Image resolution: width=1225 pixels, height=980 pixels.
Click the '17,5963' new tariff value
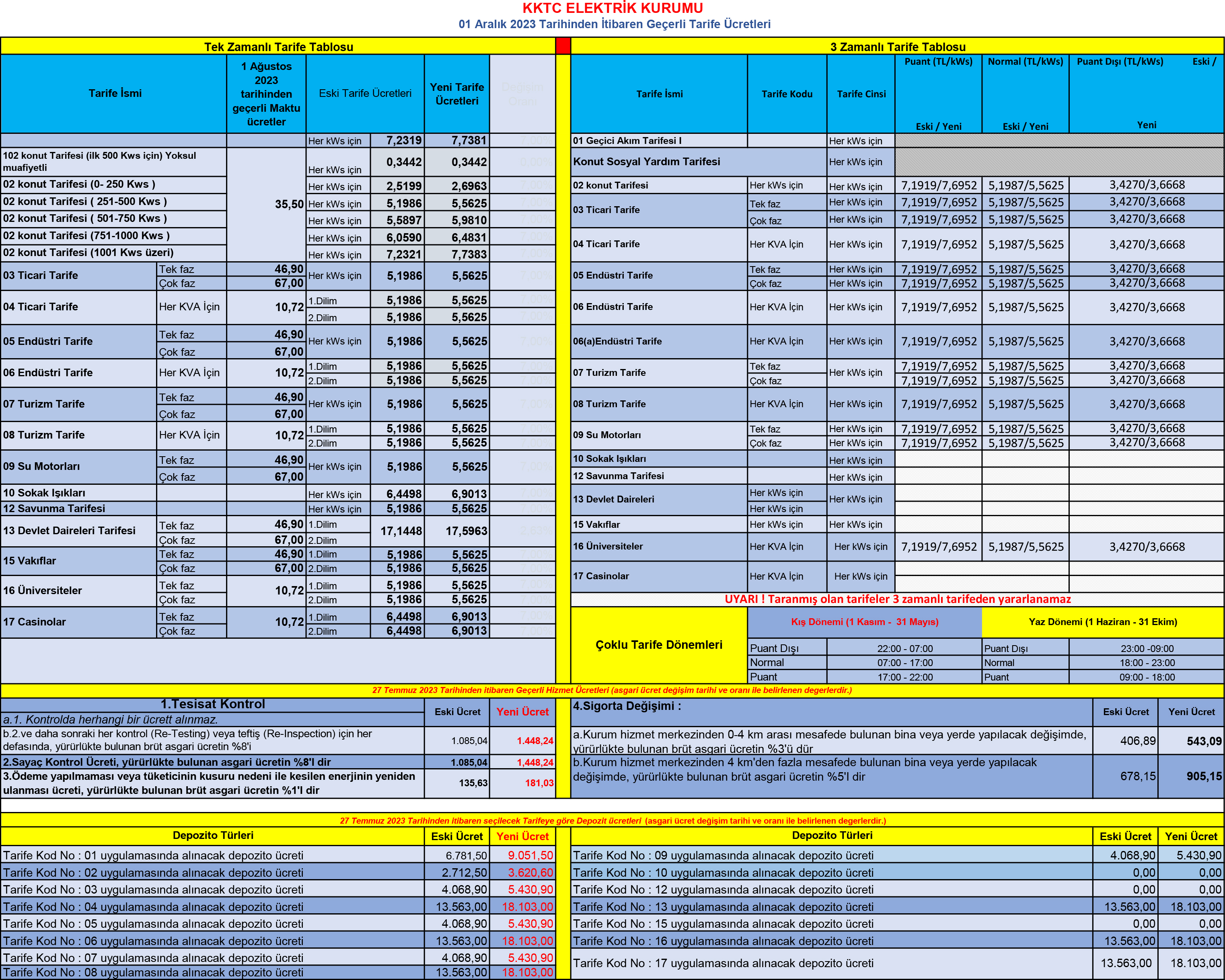click(x=457, y=531)
